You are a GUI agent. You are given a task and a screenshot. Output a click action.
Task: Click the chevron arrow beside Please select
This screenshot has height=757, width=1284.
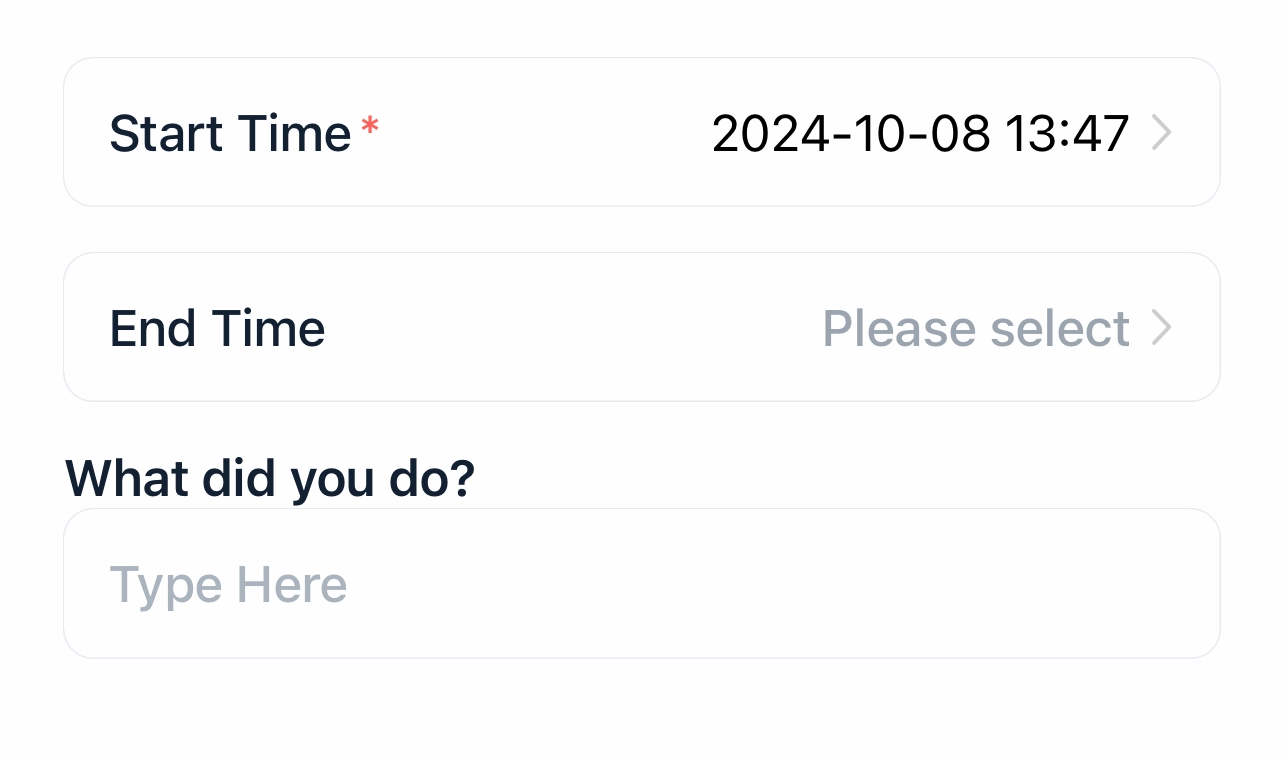1161,328
